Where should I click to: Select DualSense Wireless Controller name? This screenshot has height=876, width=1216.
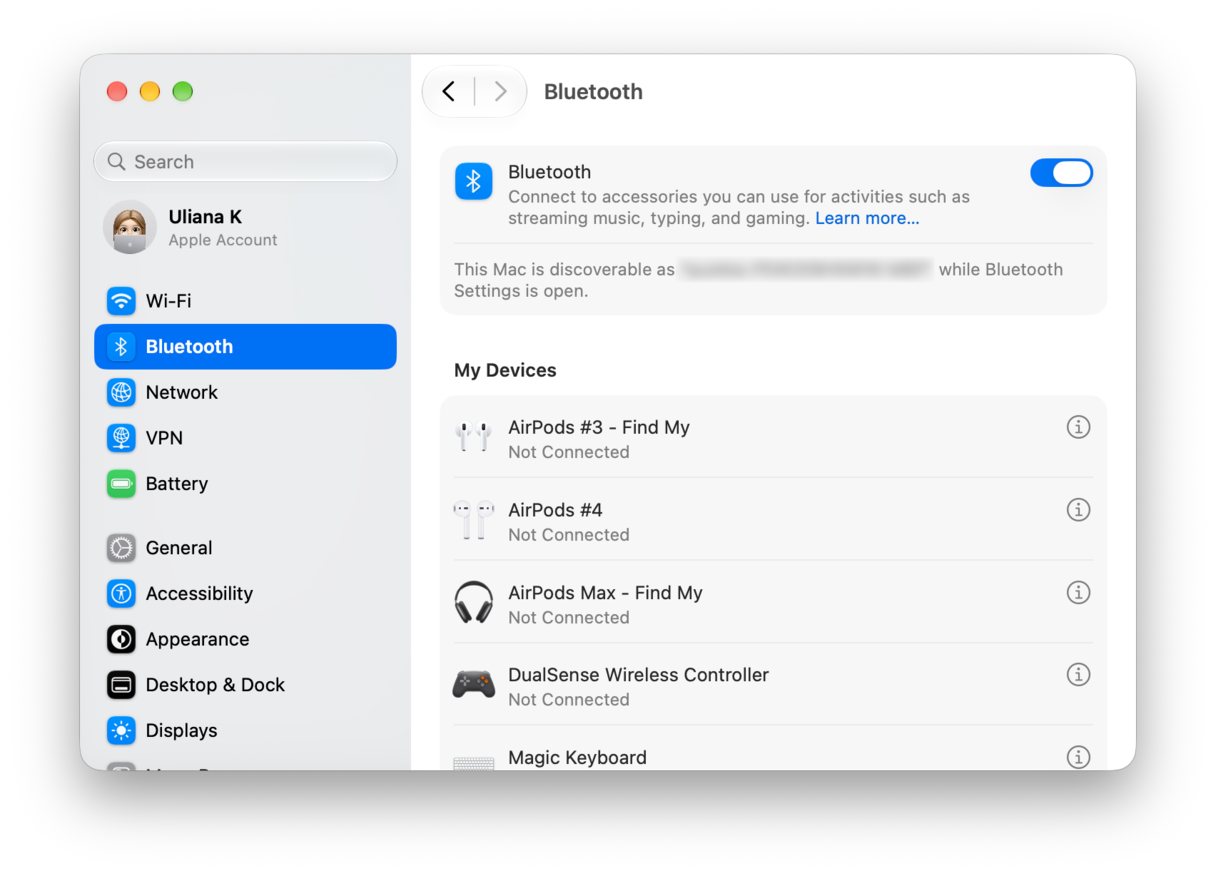click(x=638, y=675)
